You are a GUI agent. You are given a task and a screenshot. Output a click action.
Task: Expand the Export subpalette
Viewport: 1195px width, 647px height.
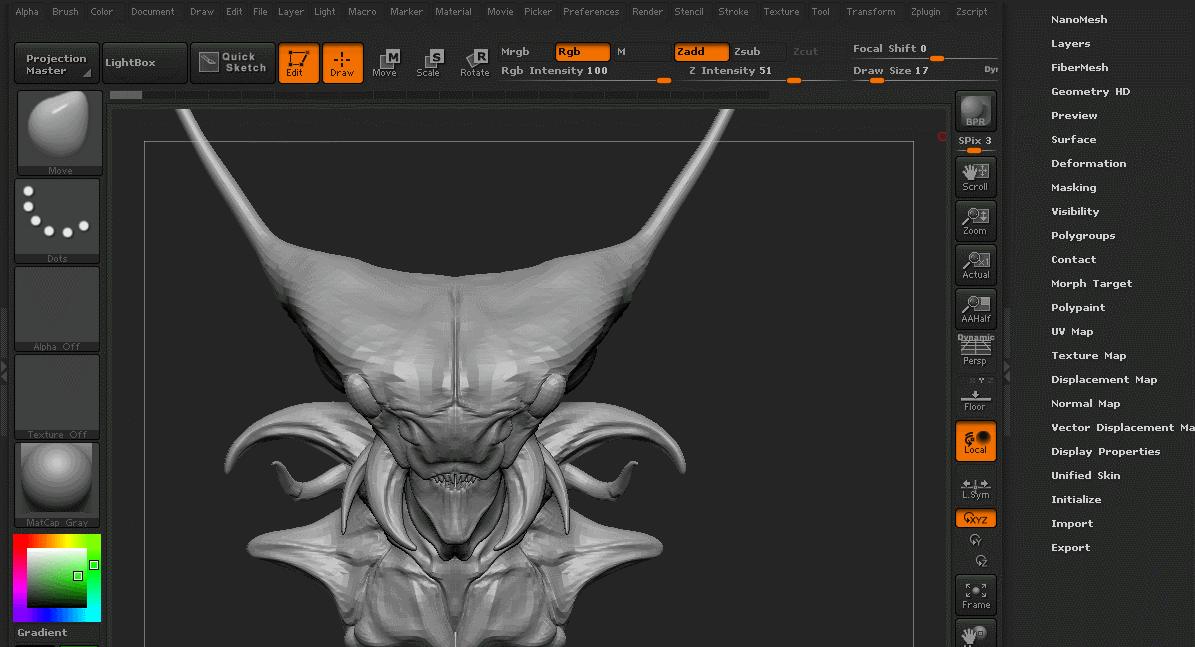click(x=1071, y=548)
